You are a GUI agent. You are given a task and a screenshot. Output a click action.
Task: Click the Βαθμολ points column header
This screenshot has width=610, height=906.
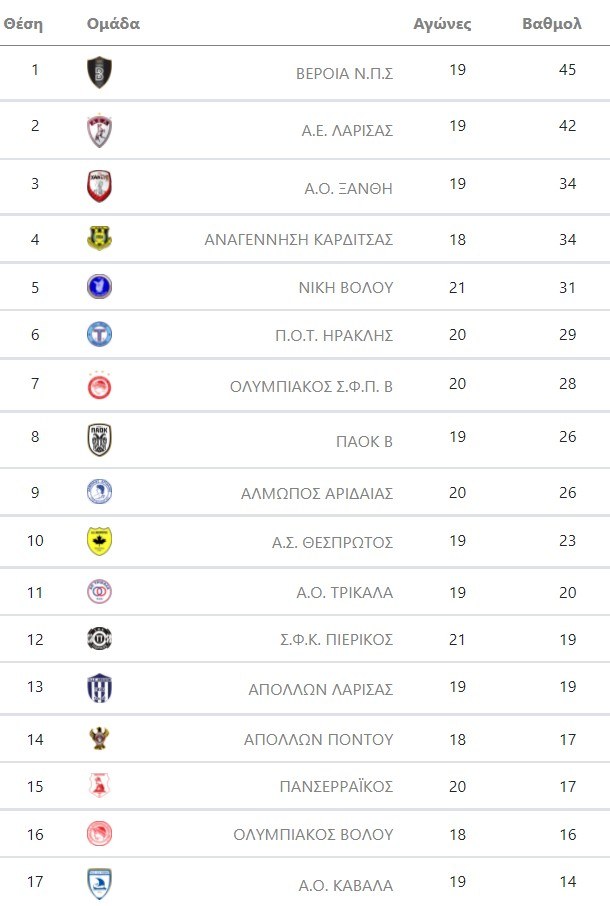click(x=552, y=24)
